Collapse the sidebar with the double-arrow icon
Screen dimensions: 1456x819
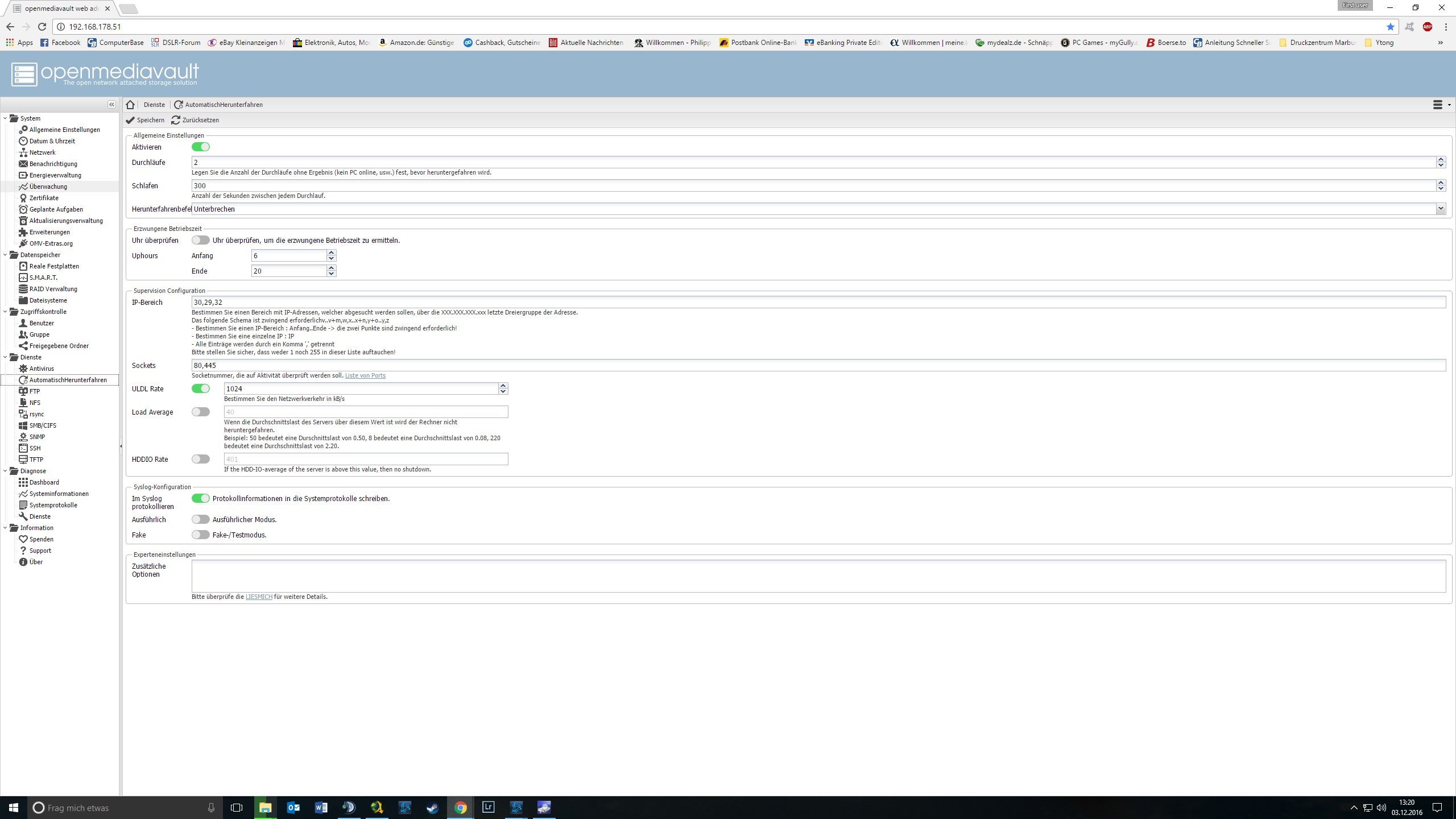click(111, 105)
